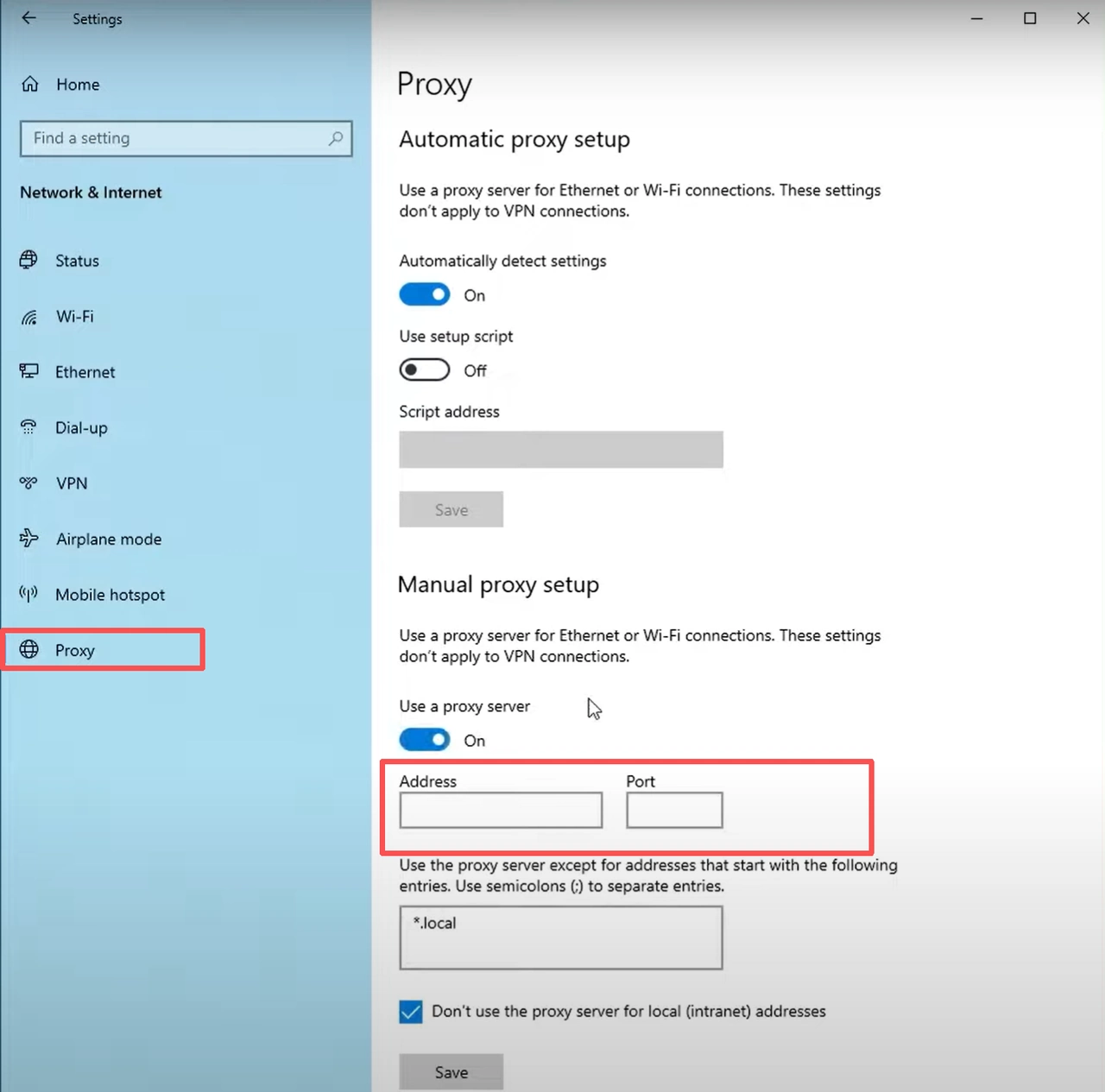Turn off Use a proxy server
The height and width of the screenshot is (1092, 1105).
(424, 740)
